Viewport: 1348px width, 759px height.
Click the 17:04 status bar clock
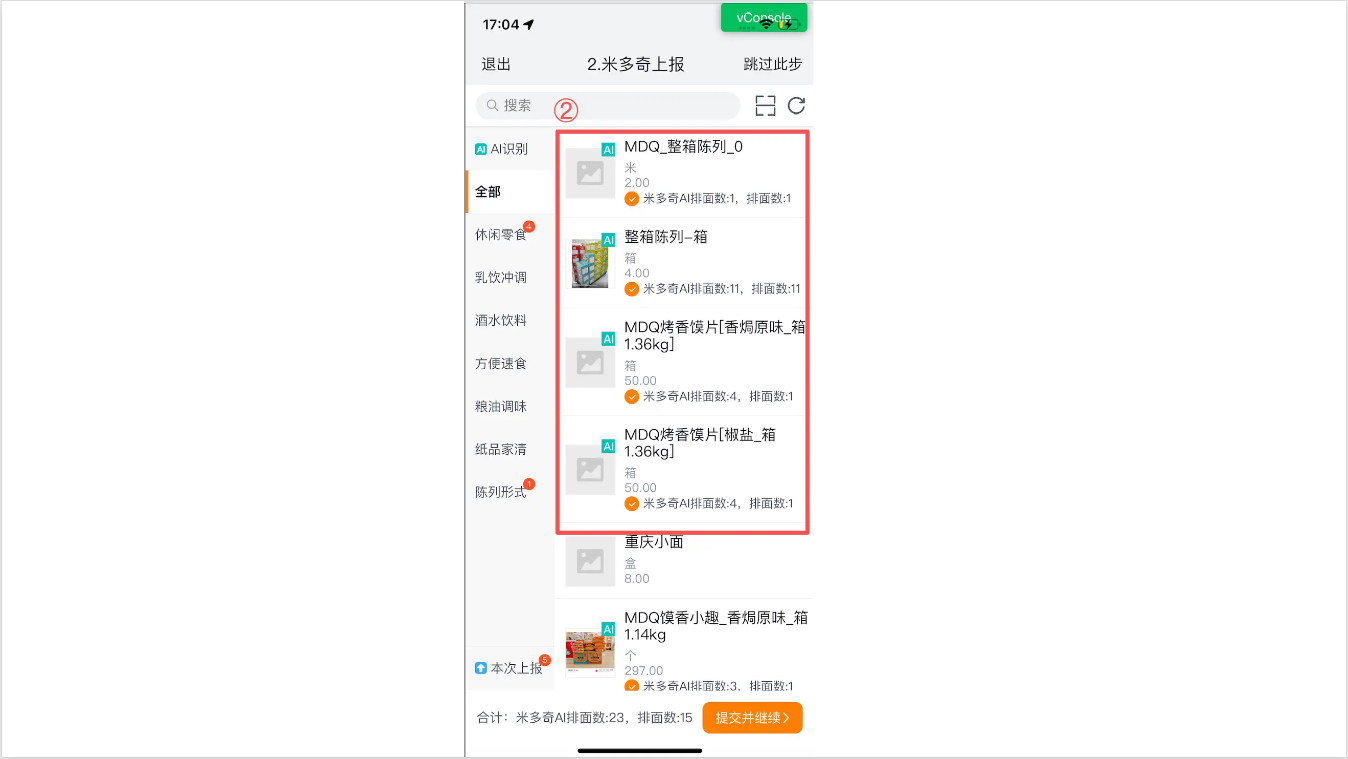[x=501, y=24]
